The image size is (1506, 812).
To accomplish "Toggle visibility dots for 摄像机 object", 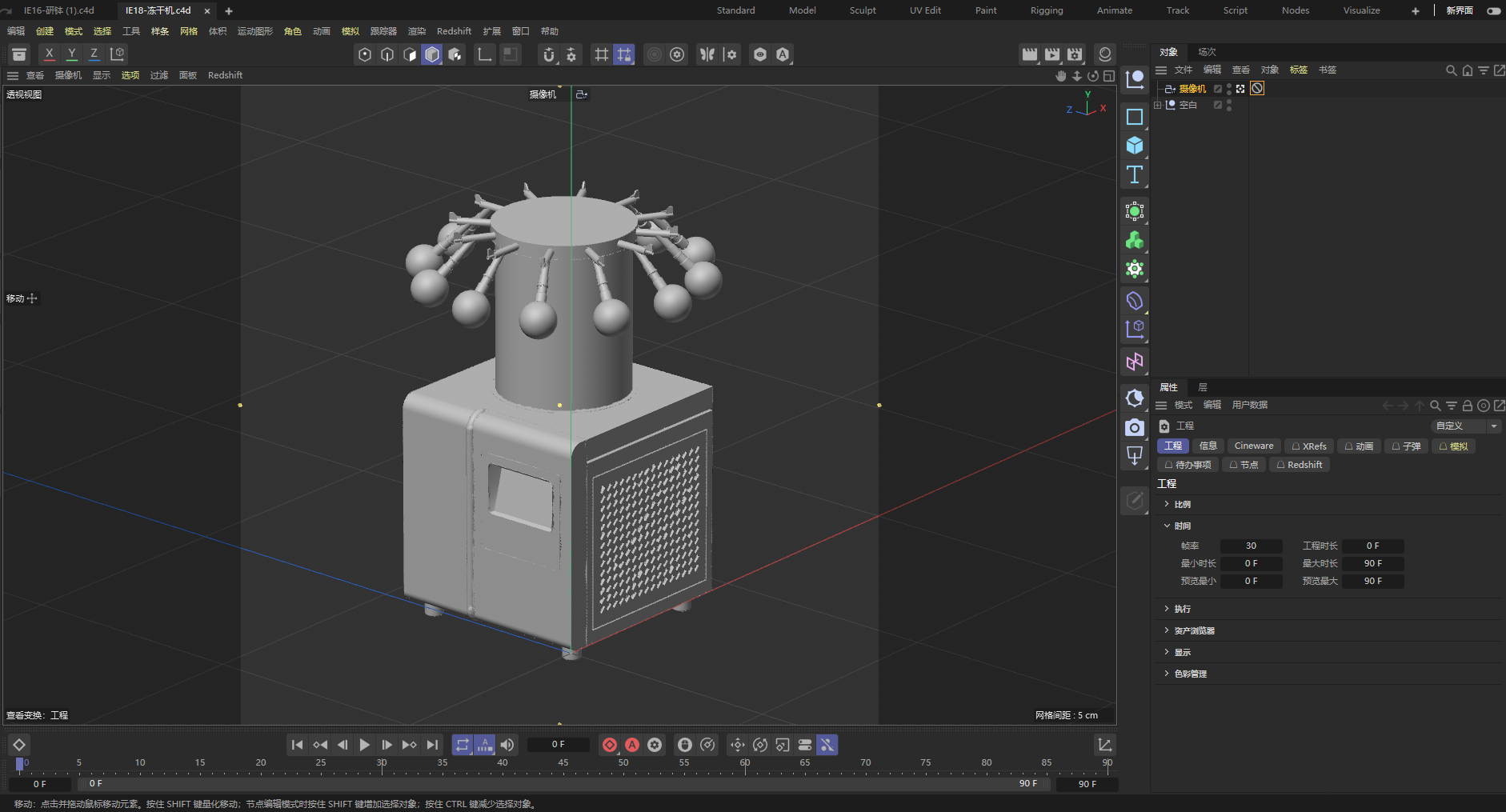I will click(1229, 89).
